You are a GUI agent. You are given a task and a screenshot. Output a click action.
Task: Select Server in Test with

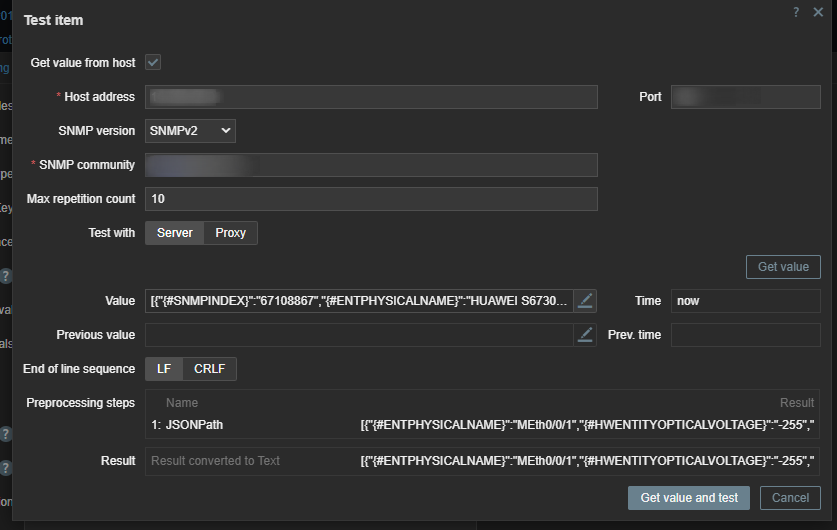(x=175, y=233)
